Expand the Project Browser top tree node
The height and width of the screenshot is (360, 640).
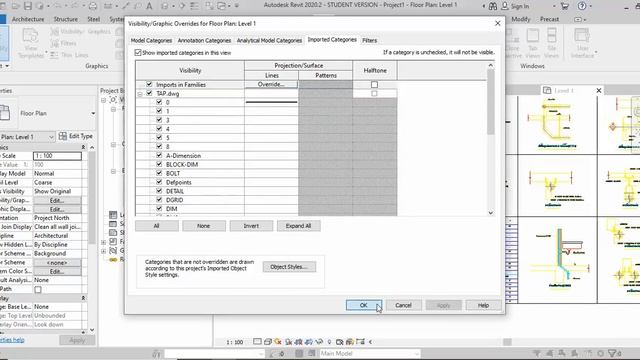103,100
